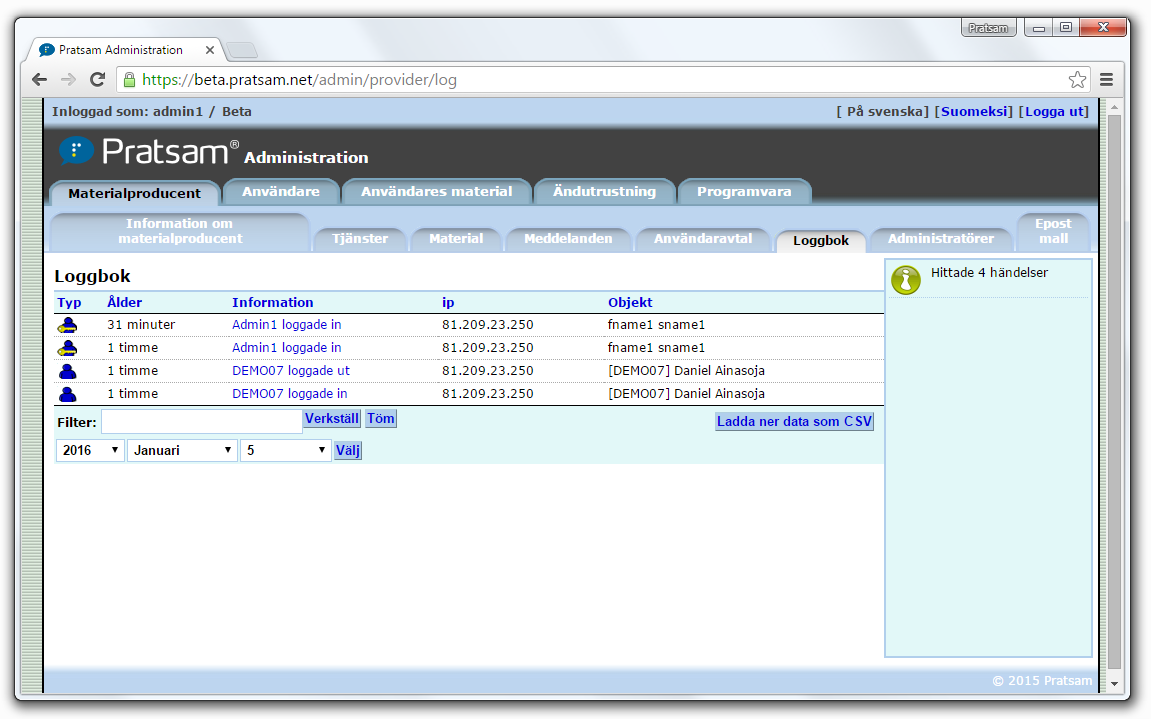Screen dimensions: 1151x719
Task: Open the day dropdown showing 5
Action: pos(287,450)
